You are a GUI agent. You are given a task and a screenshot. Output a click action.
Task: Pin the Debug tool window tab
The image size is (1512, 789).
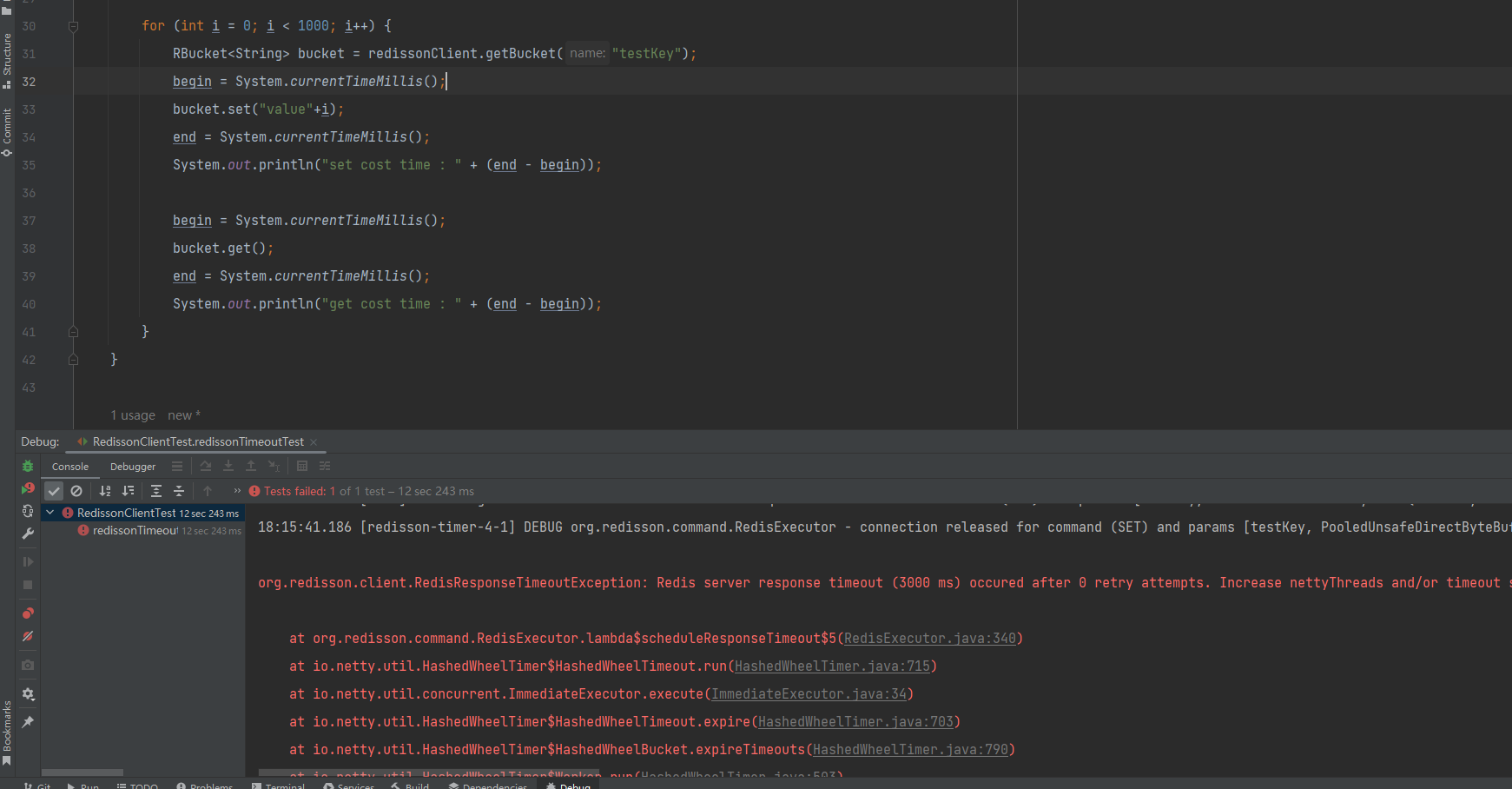27,722
